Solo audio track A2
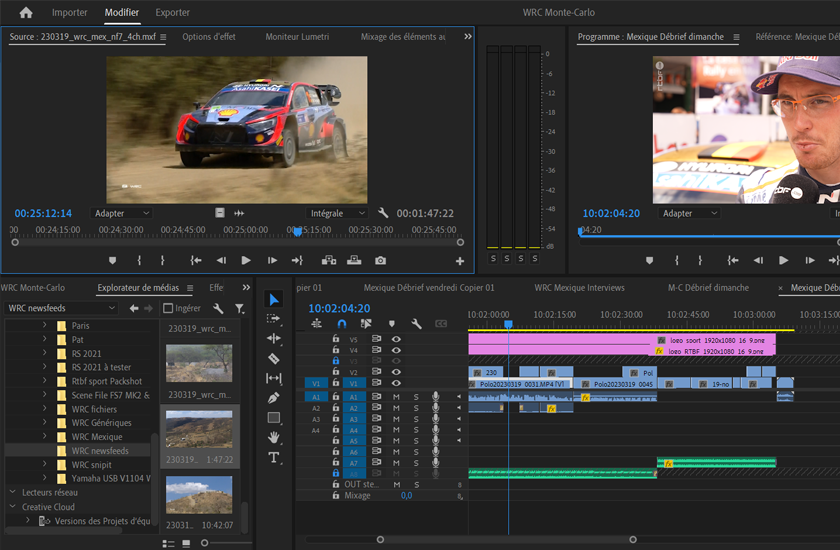The width and height of the screenshot is (840, 550). point(416,408)
